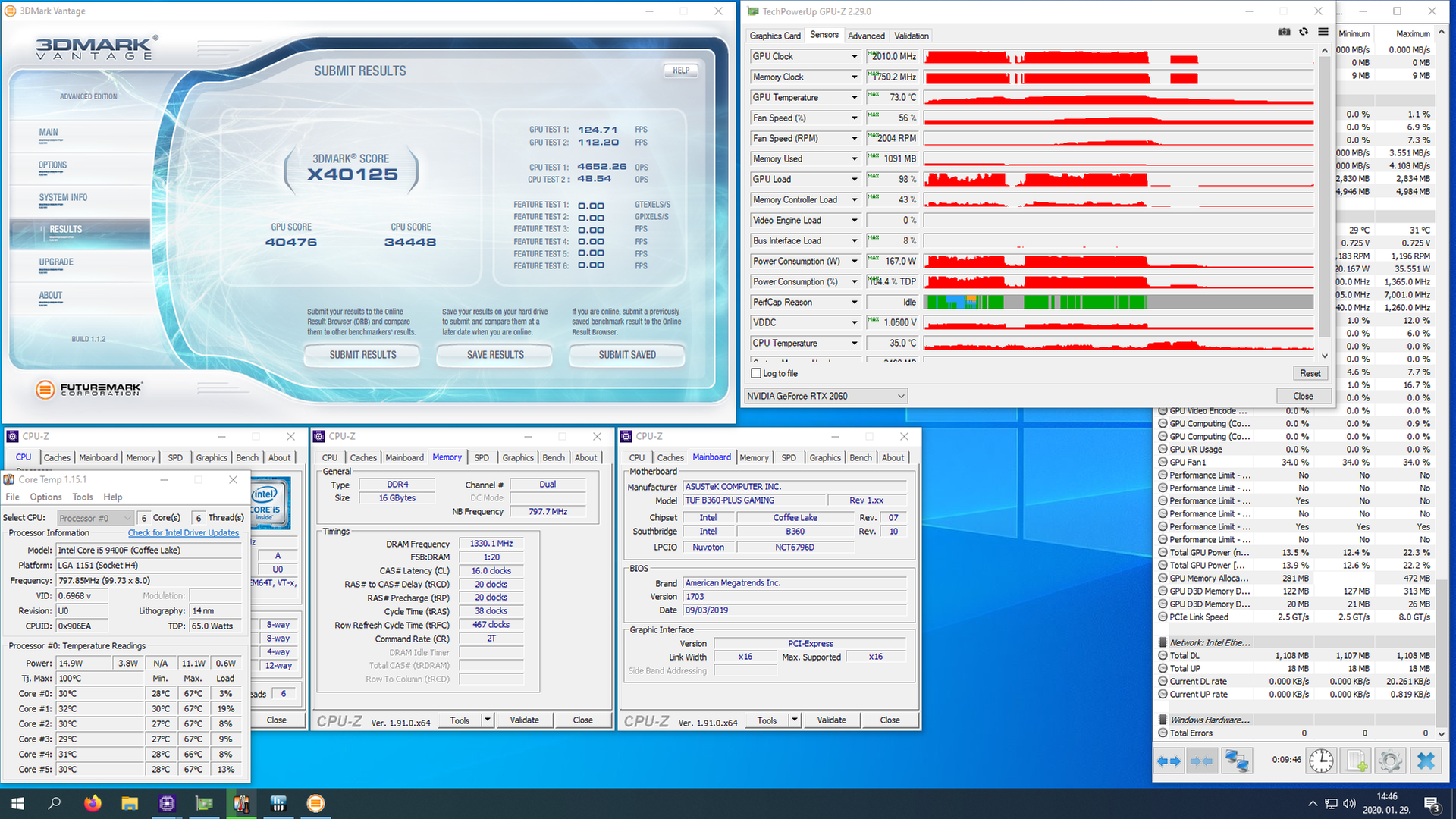Open the GPU Clock sensor dropdown

[x=854, y=57]
